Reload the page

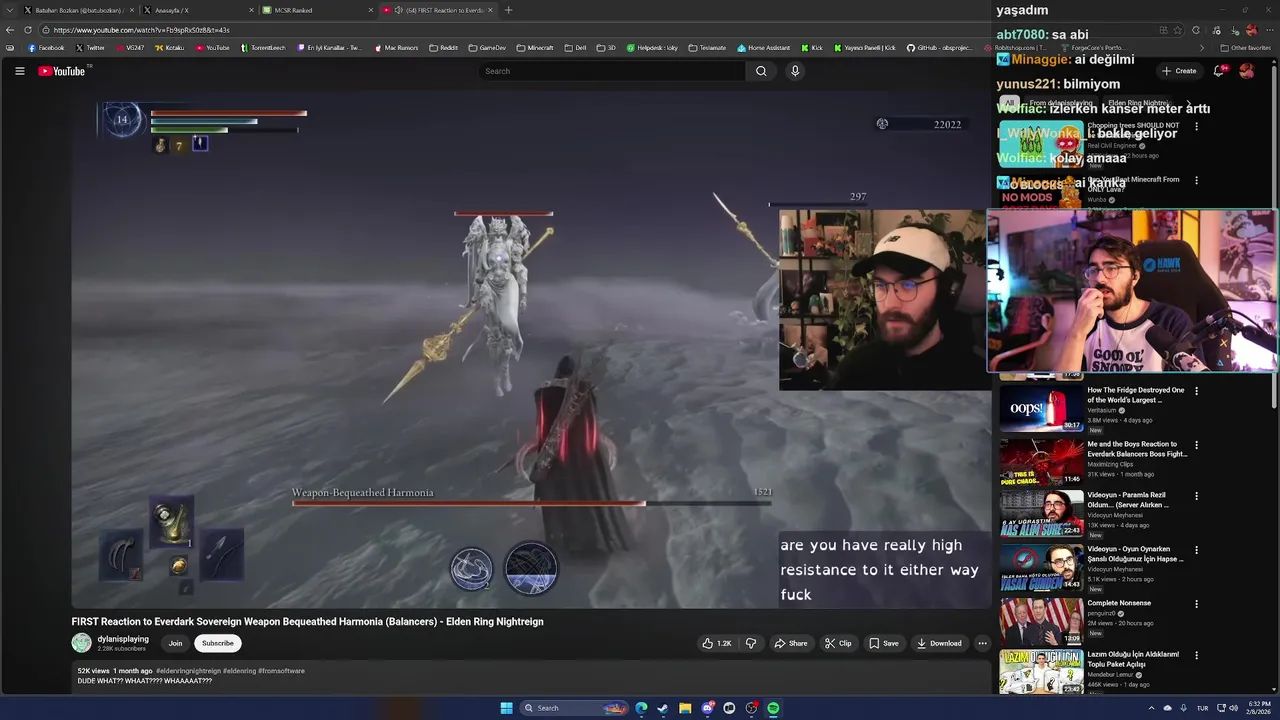27,30
